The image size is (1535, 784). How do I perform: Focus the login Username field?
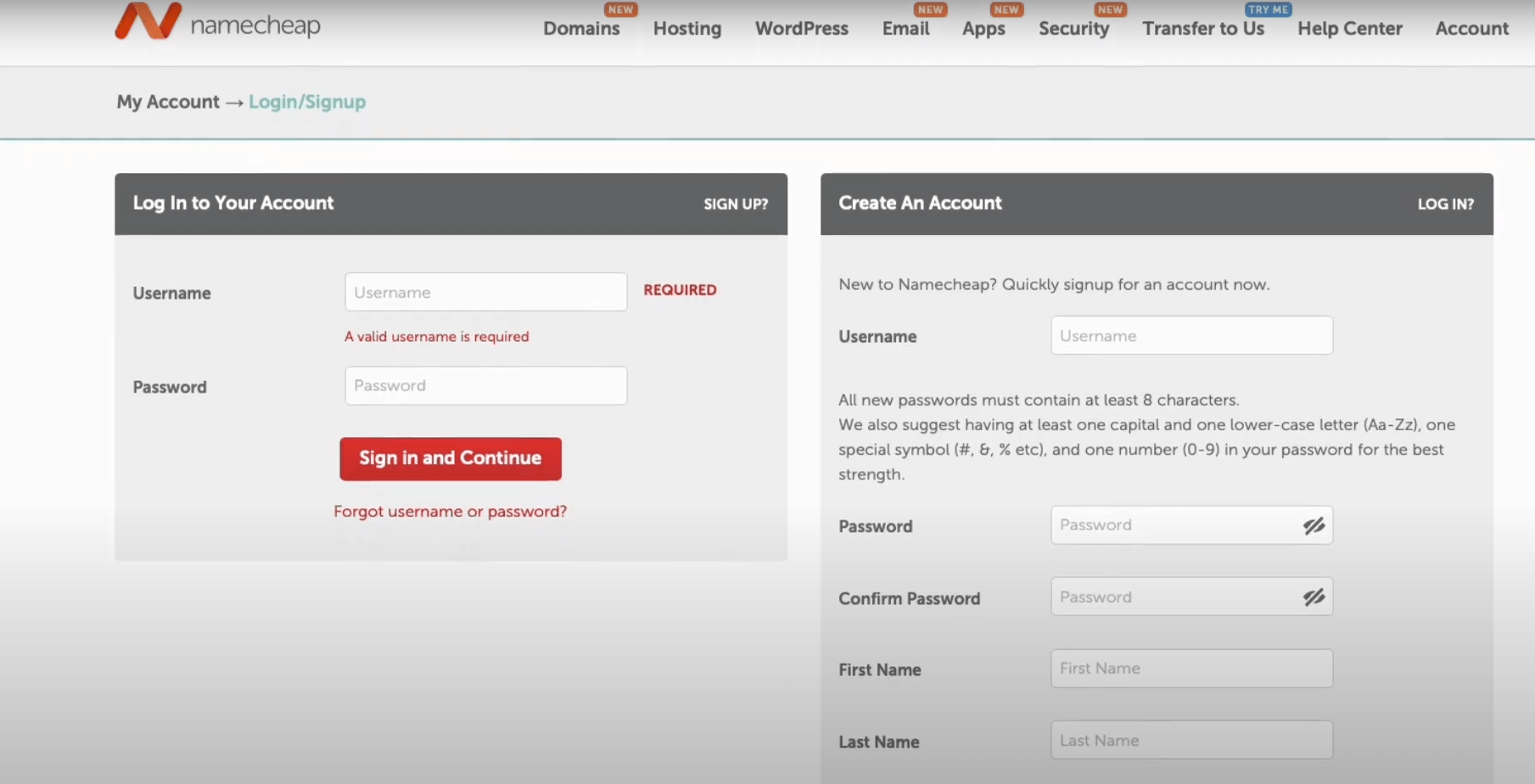coord(486,292)
